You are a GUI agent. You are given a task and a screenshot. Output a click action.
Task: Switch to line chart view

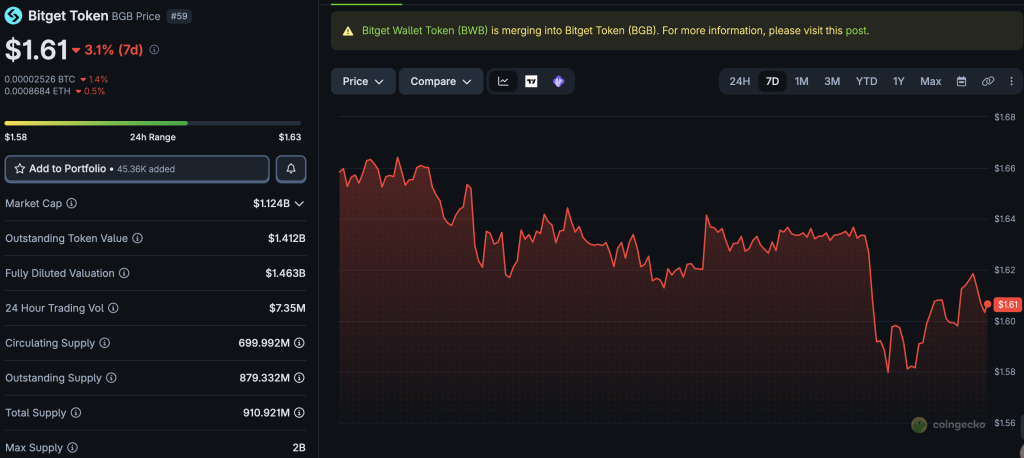pyautogui.click(x=504, y=82)
